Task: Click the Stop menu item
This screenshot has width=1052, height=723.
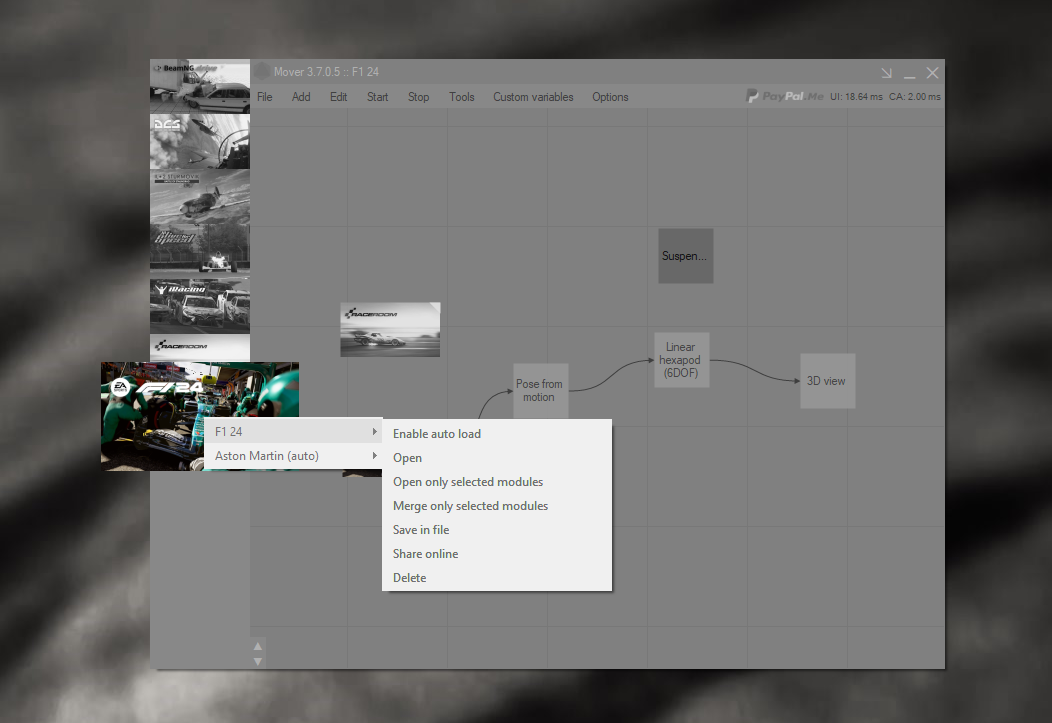Action: pyautogui.click(x=418, y=97)
